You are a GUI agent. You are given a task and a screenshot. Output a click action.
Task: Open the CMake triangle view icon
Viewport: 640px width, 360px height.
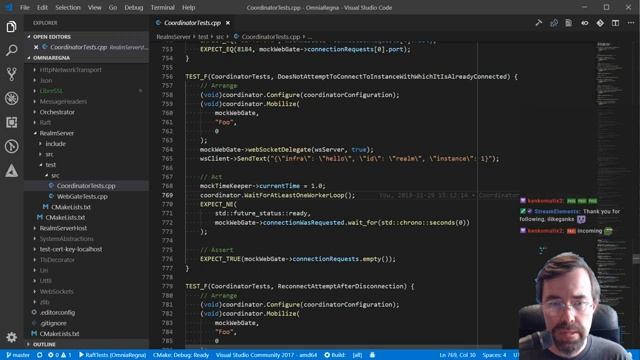point(11,171)
